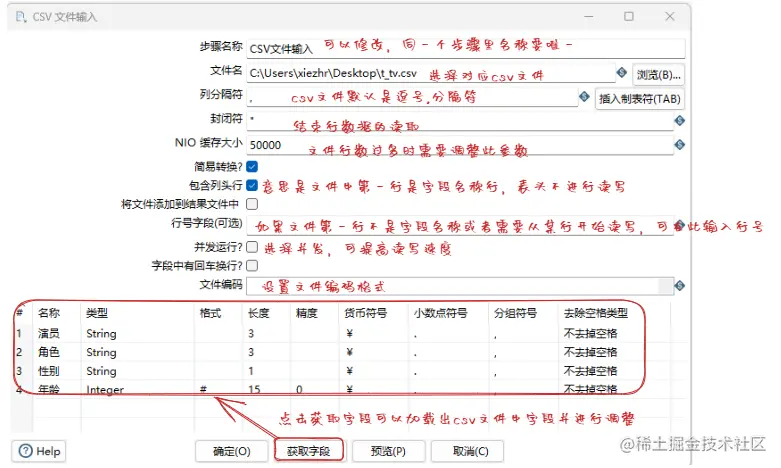Click 货币符号 column header

coord(366,313)
